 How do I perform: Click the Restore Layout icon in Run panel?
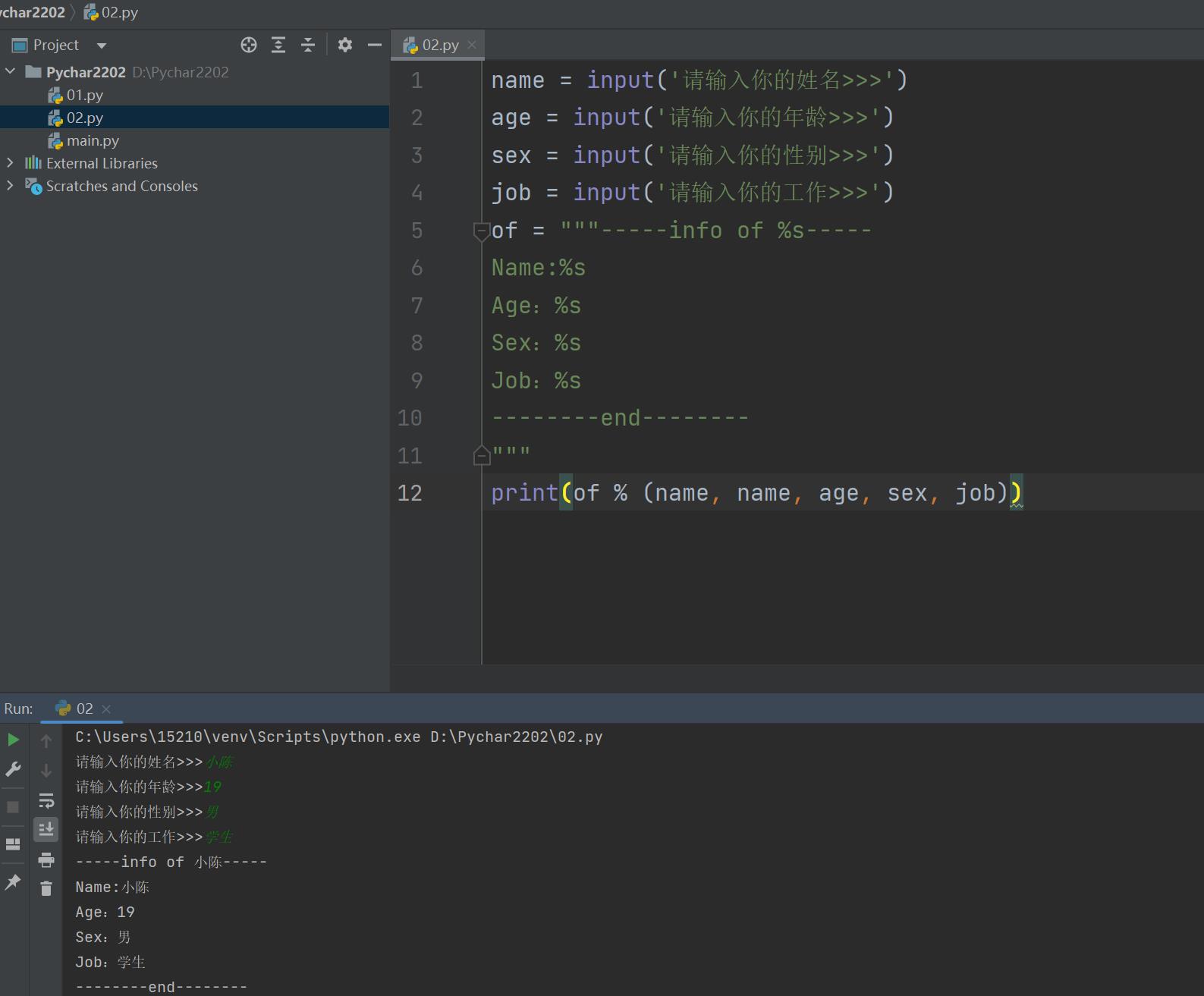pos(13,844)
